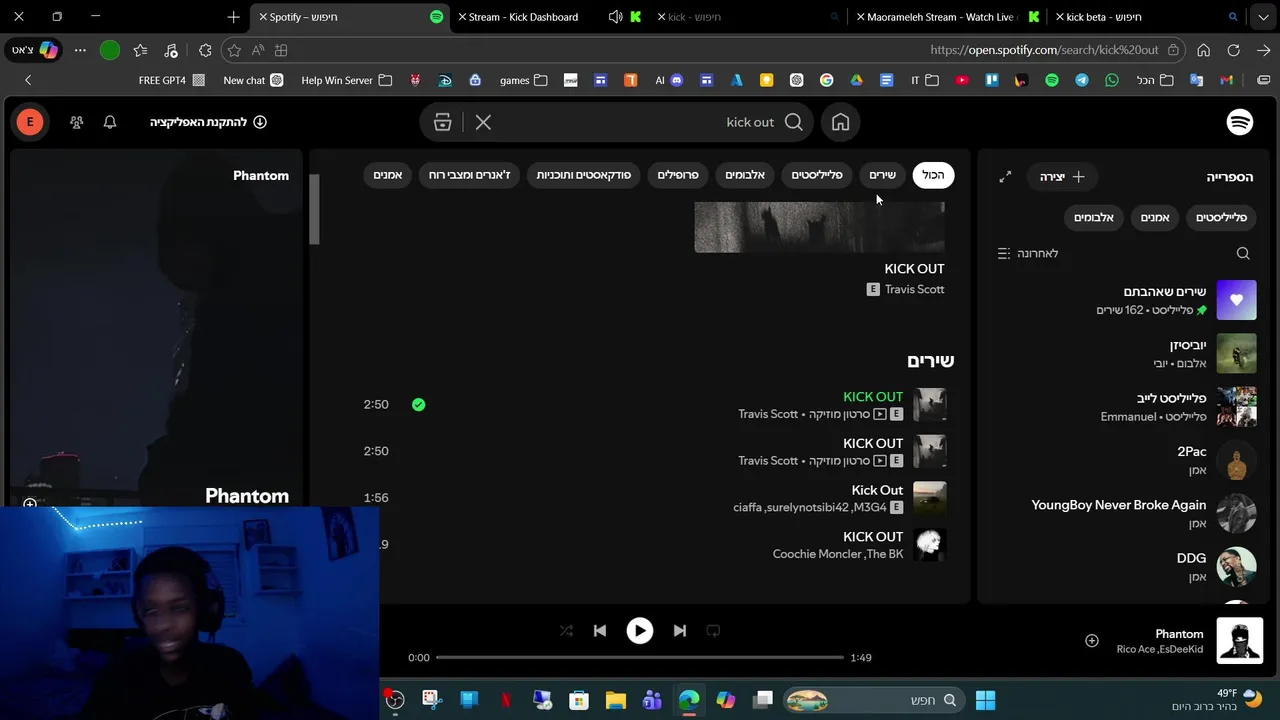Select the 'אלבומים' search filter tab

745,175
